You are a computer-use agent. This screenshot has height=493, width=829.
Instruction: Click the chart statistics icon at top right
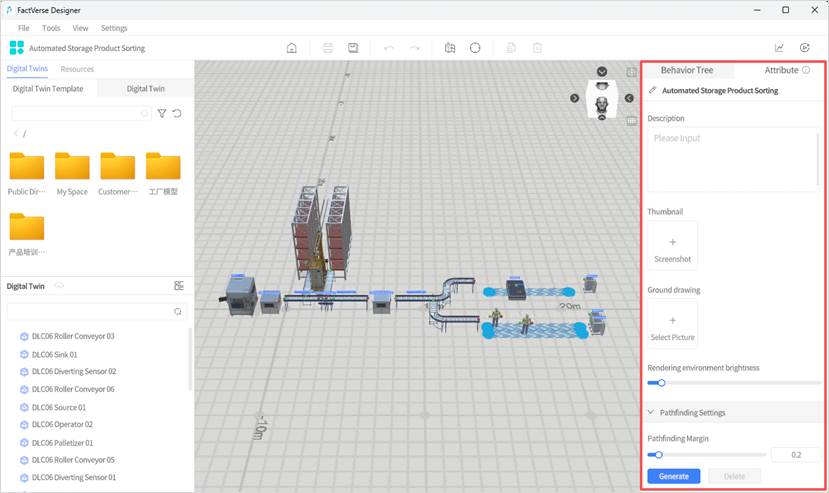(x=779, y=48)
